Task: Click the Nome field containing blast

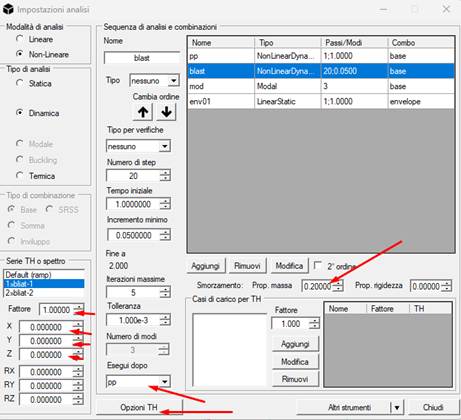Action: [142, 58]
